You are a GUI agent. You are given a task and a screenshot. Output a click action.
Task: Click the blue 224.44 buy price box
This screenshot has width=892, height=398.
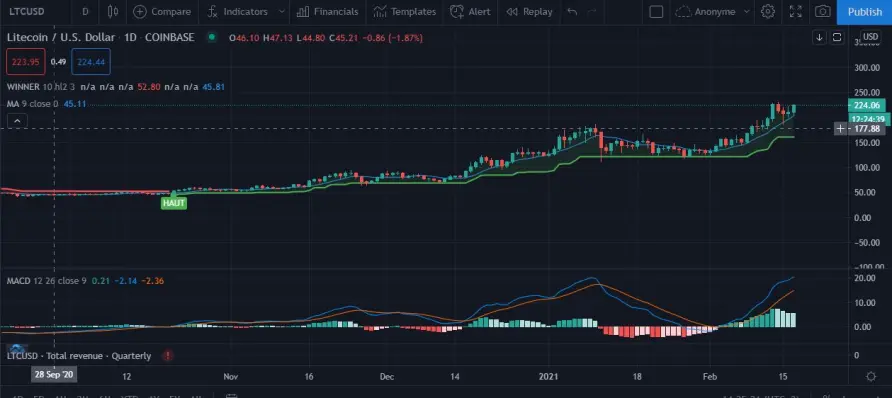[x=91, y=62]
